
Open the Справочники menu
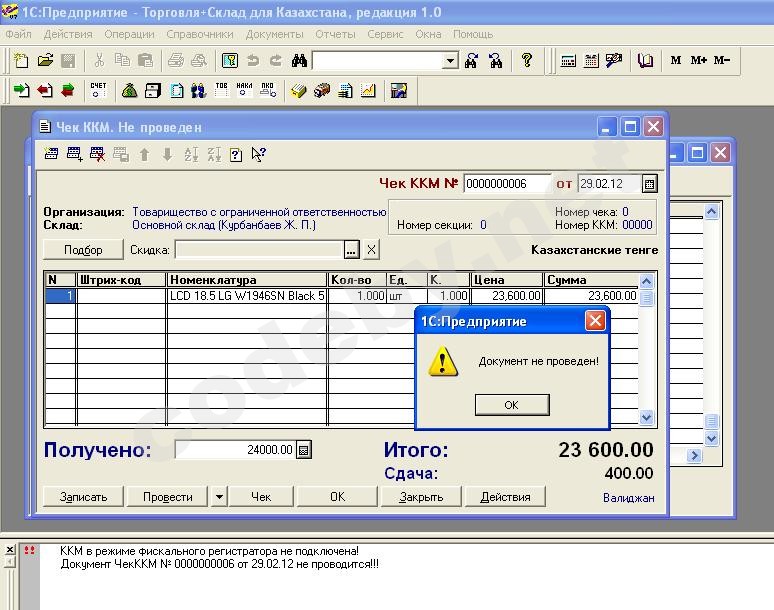click(x=200, y=34)
